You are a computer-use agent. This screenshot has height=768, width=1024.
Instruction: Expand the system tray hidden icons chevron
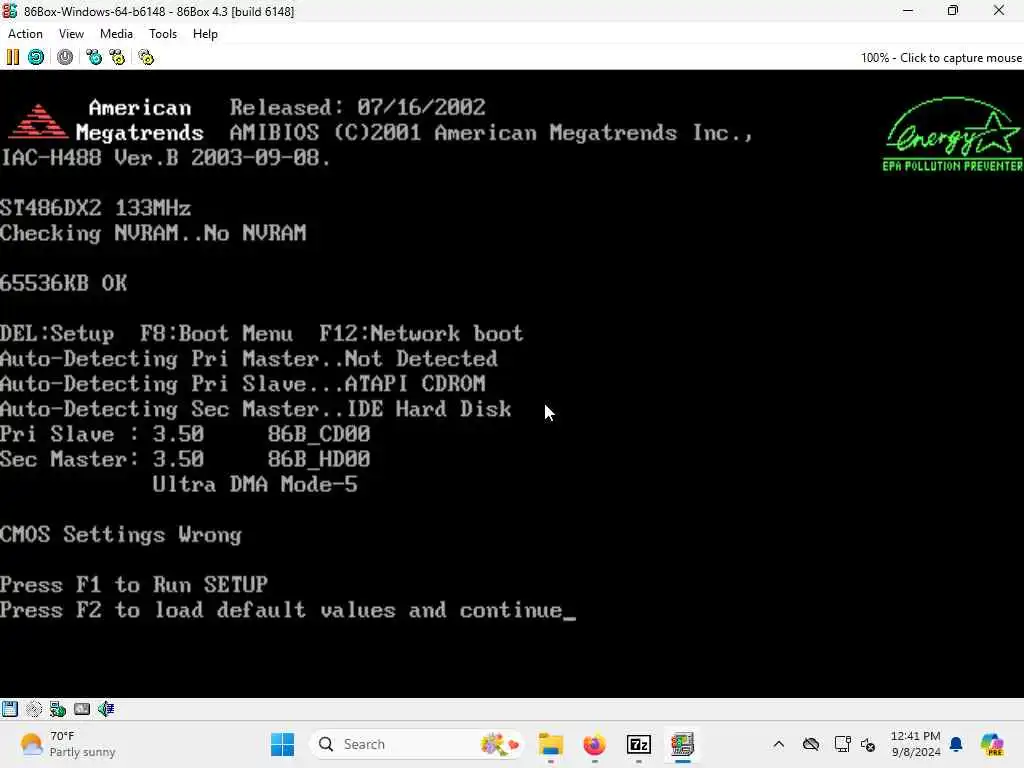point(778,744)
